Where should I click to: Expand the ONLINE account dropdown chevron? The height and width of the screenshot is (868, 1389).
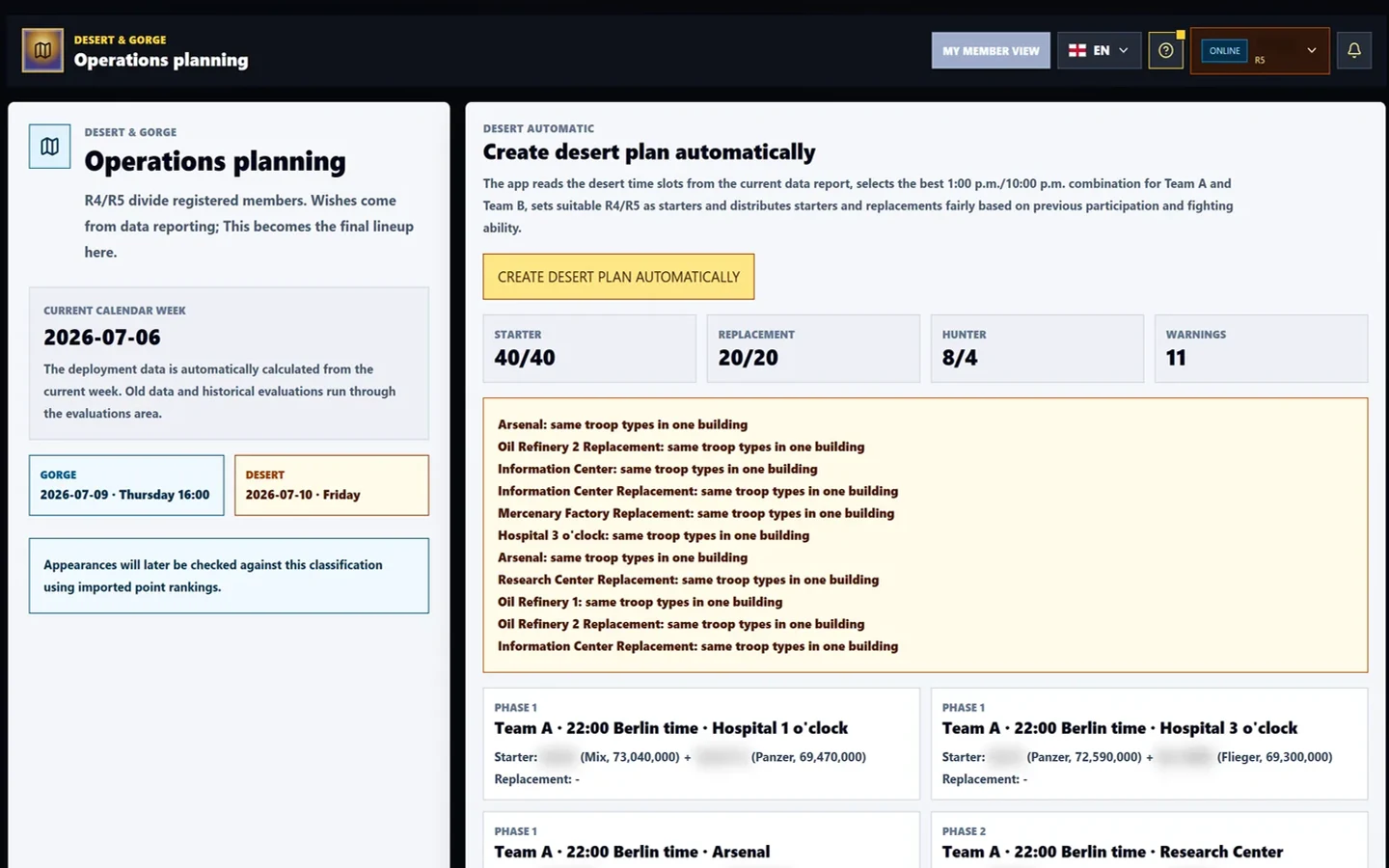coord(1311,50)
